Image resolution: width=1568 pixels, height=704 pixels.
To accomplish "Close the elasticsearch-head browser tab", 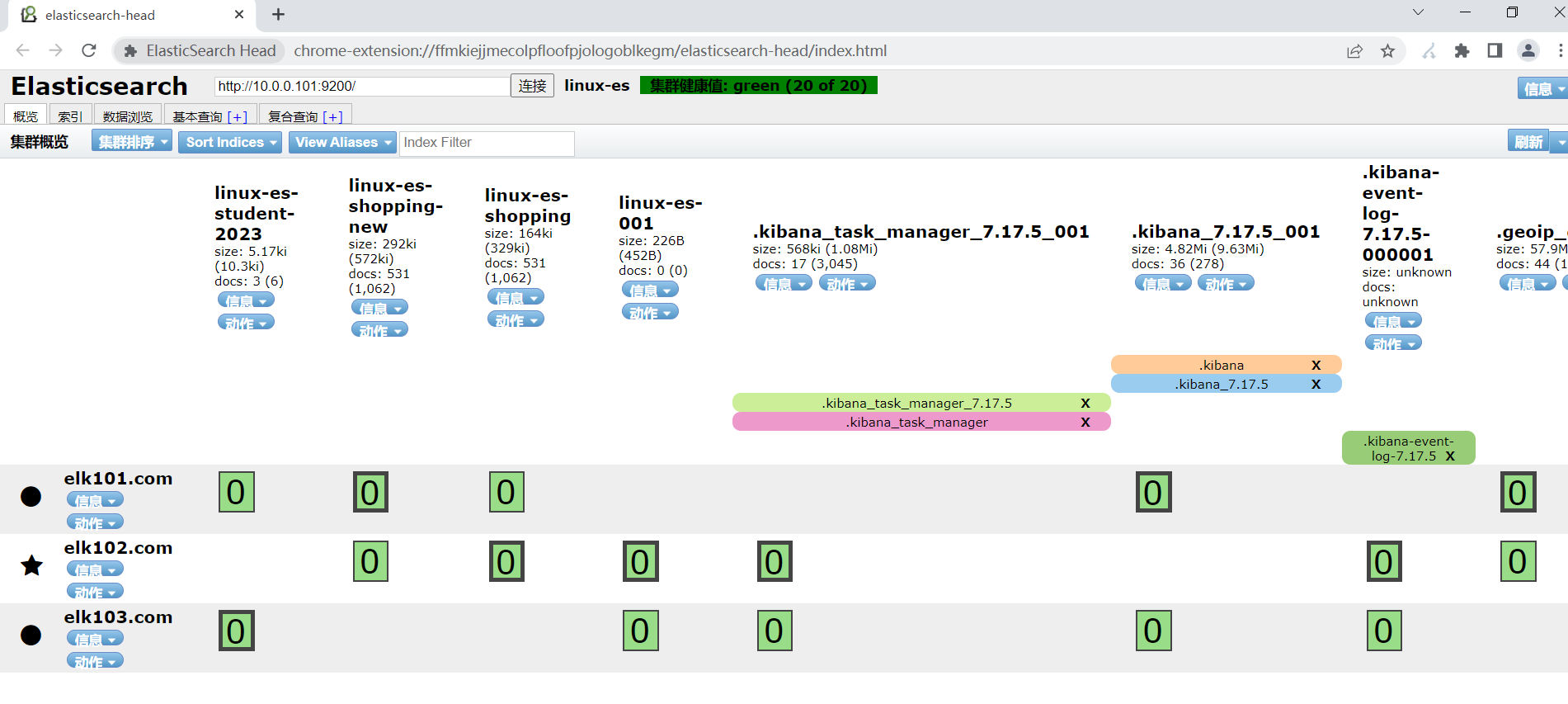I will [239, 15].
